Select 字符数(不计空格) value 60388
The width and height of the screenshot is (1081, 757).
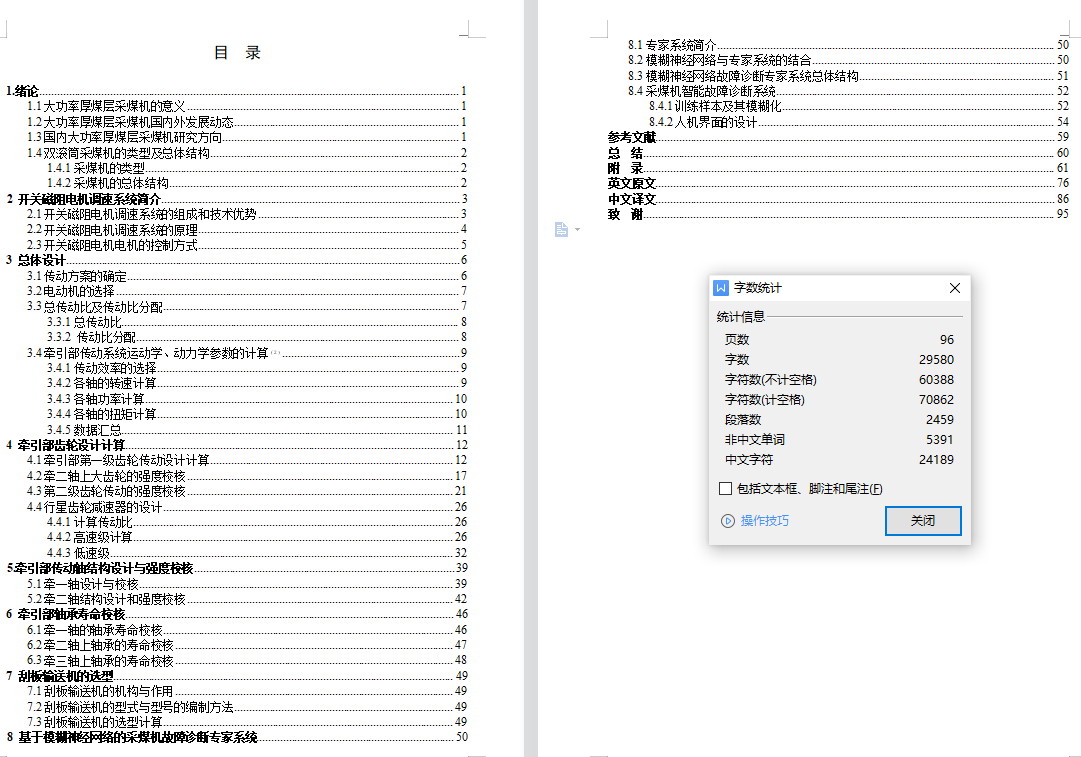pos(936,380)
